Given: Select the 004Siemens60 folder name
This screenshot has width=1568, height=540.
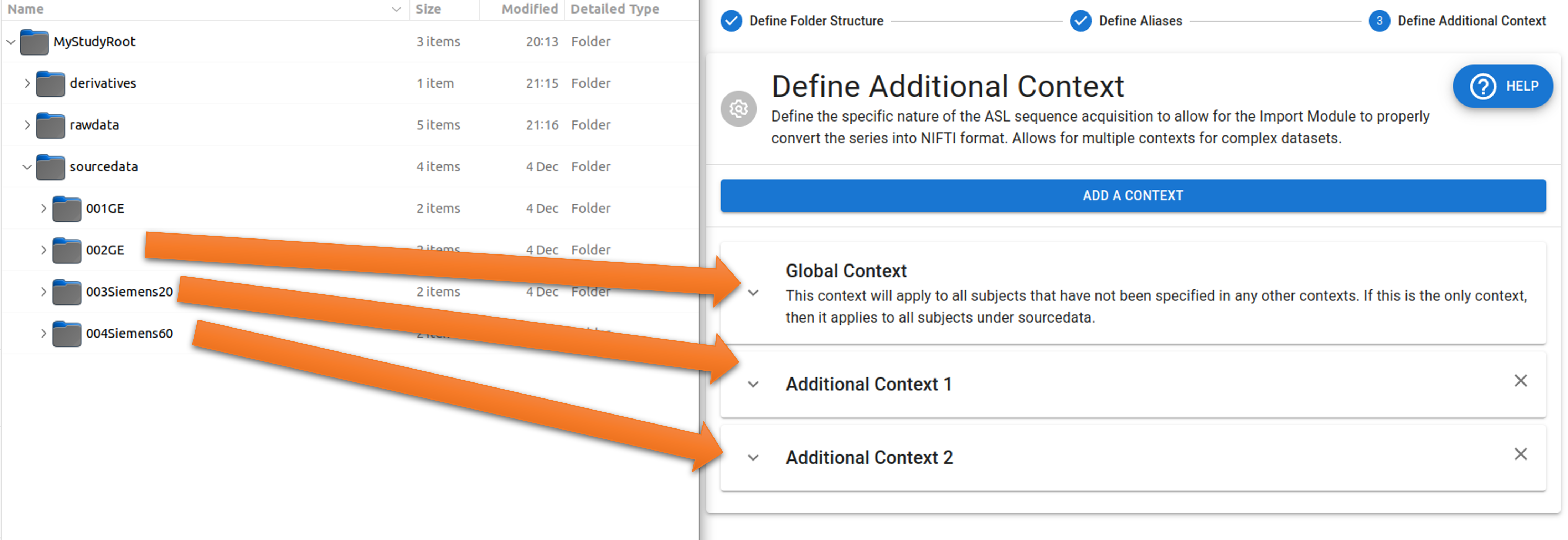Looking at the screenshot, I should coord(129,334).
